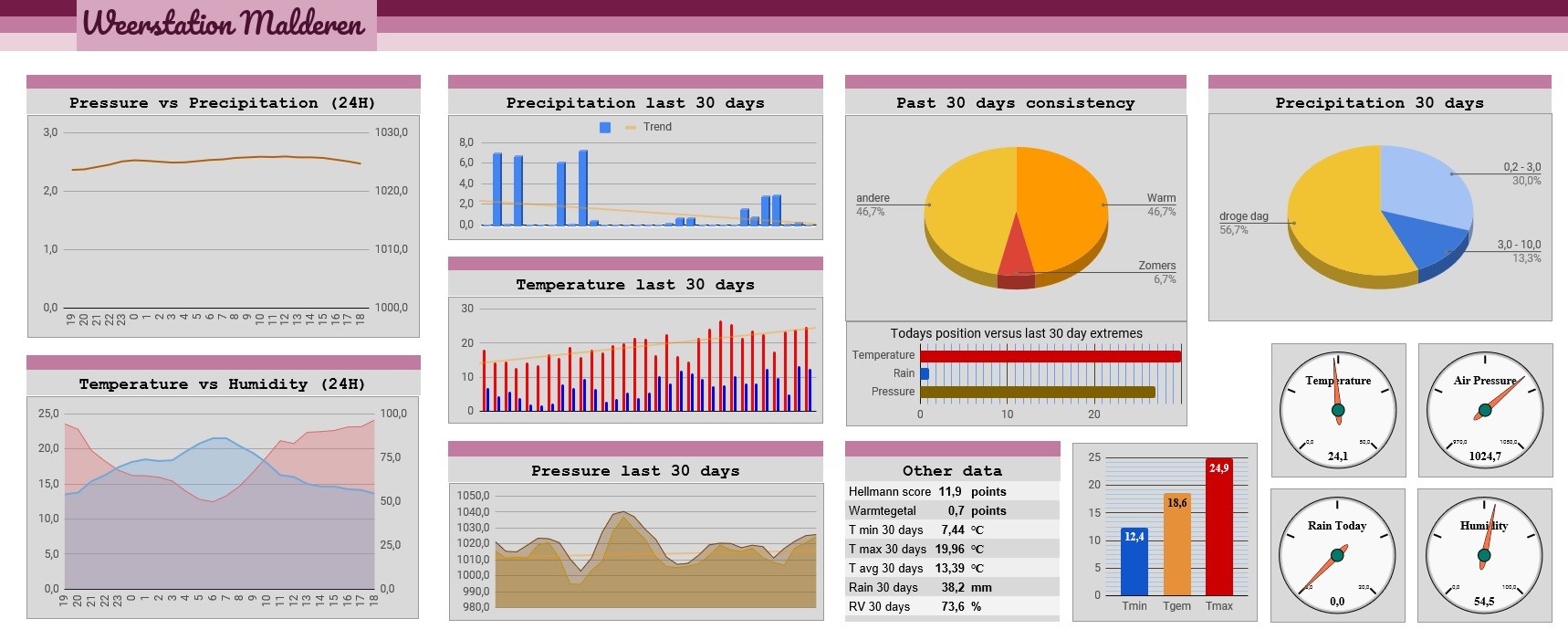Click the red Temperature position bar
The height and width of the screenshot is (640, 1568).
1051,356
